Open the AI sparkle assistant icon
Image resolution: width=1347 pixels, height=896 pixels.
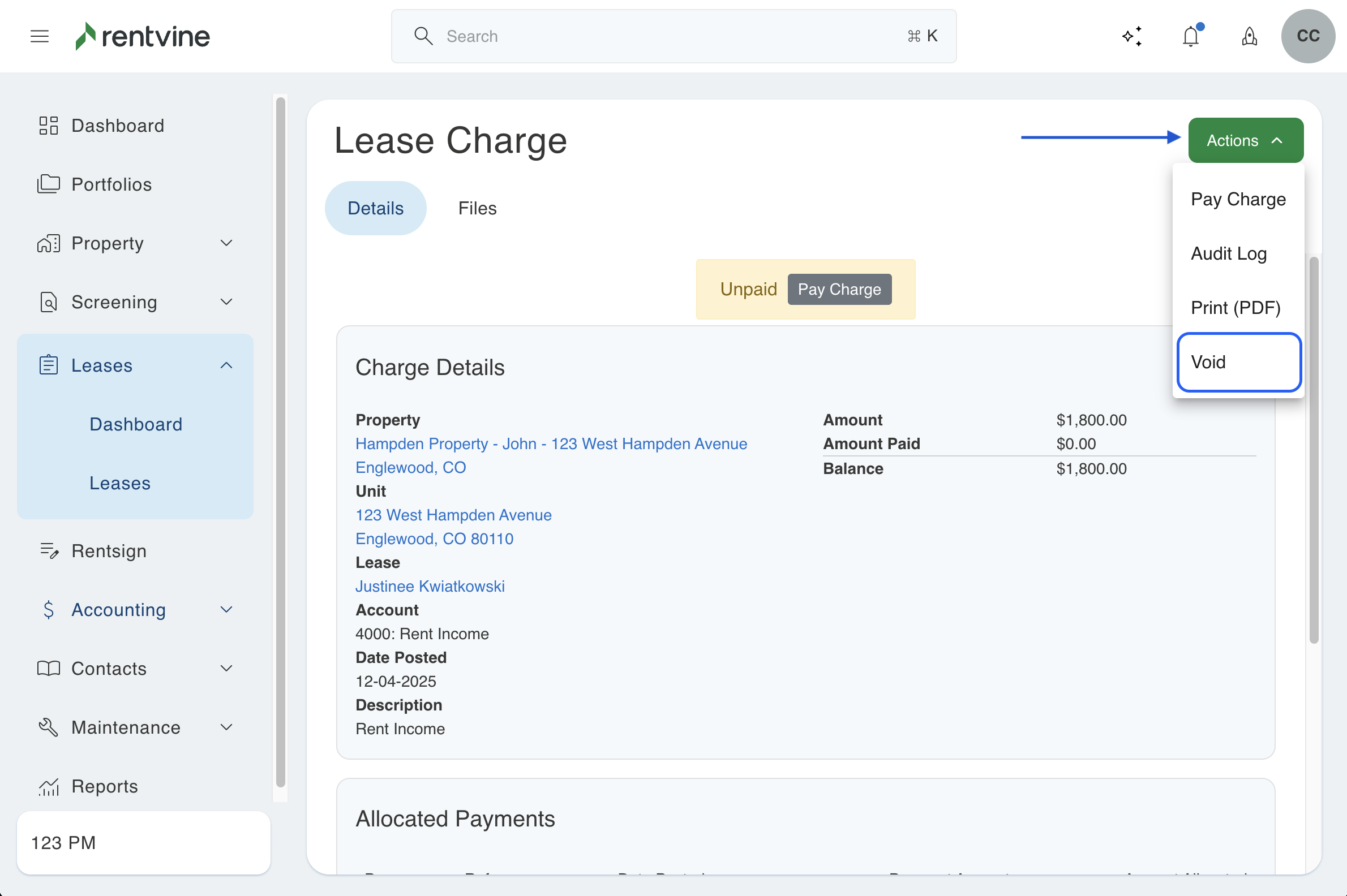1132,37
